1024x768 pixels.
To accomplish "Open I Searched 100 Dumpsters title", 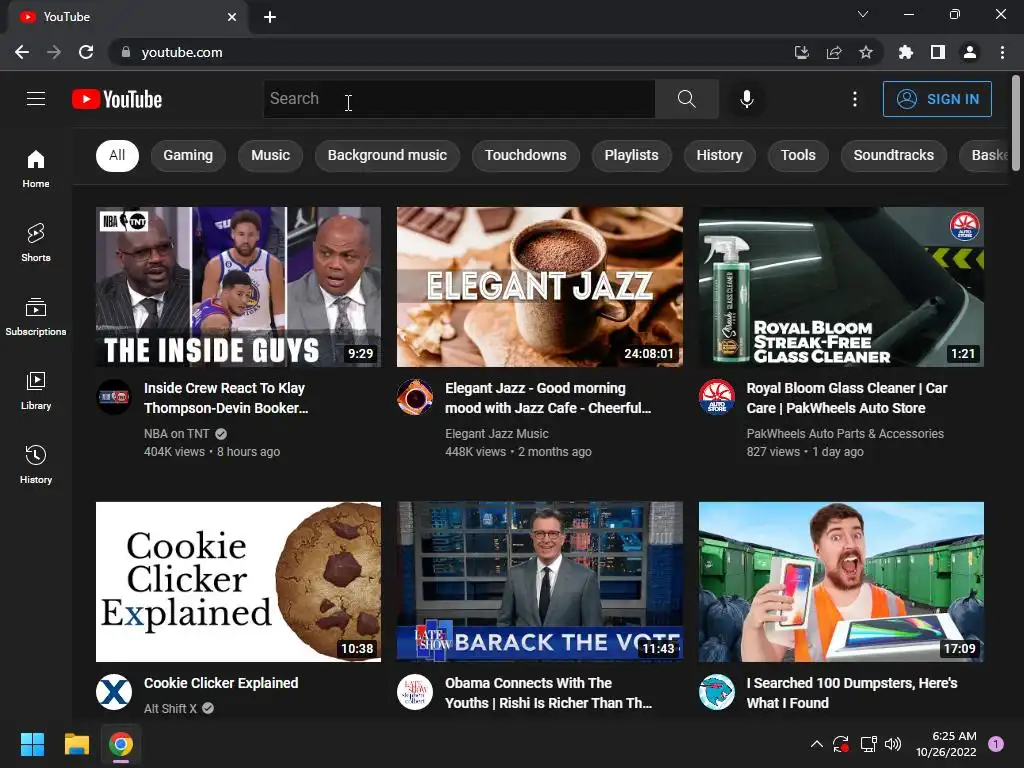I will pos(852,693).
